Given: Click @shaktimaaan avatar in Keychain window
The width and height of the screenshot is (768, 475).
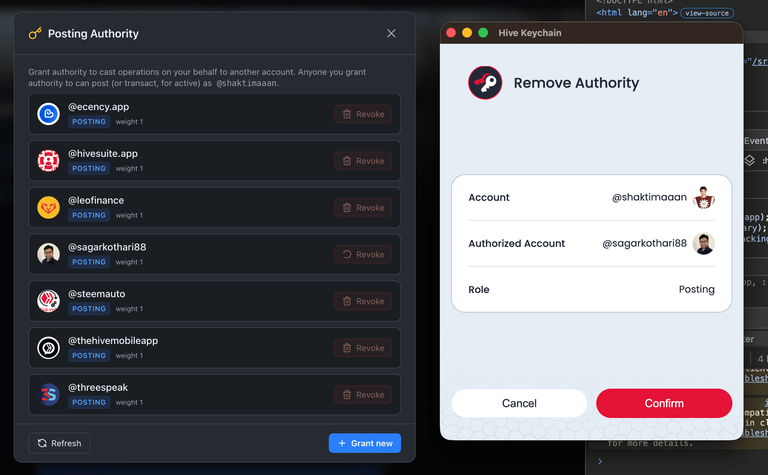Looking at the screenshot, I should (704, 197).
